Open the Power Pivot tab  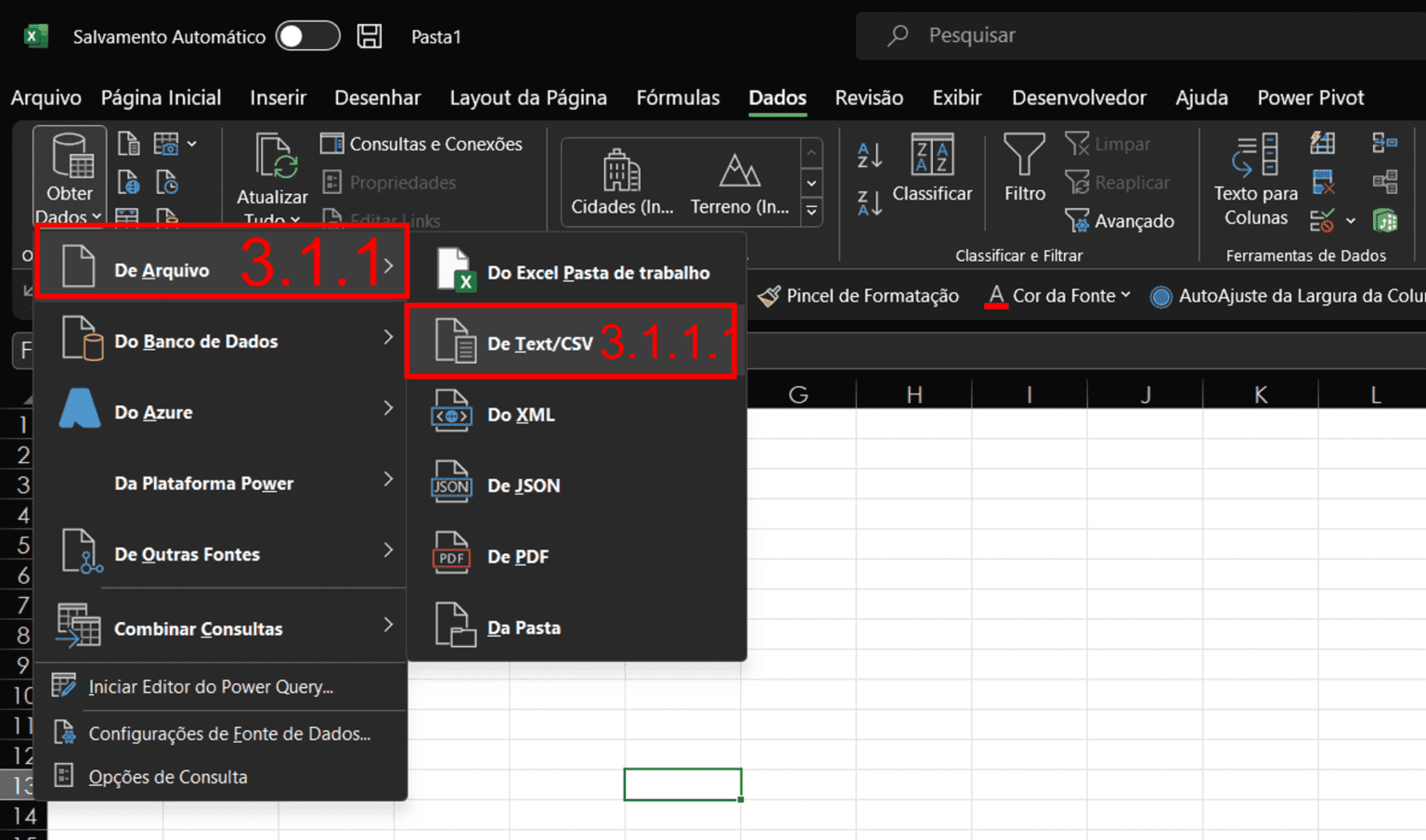click(1310, 97)
